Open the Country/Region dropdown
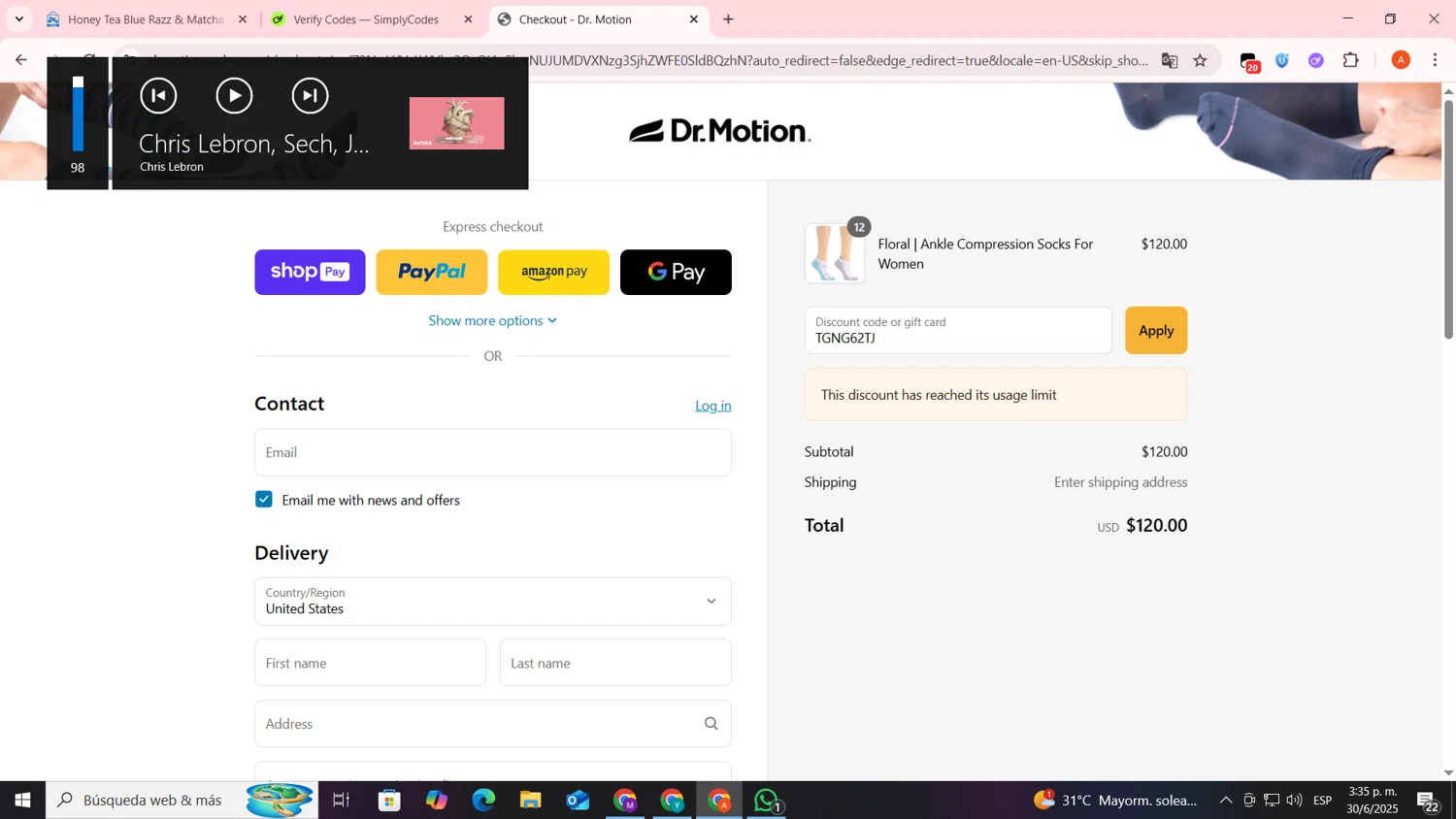The height and width of the screenshot is (819, 1456). coord(493,602)
